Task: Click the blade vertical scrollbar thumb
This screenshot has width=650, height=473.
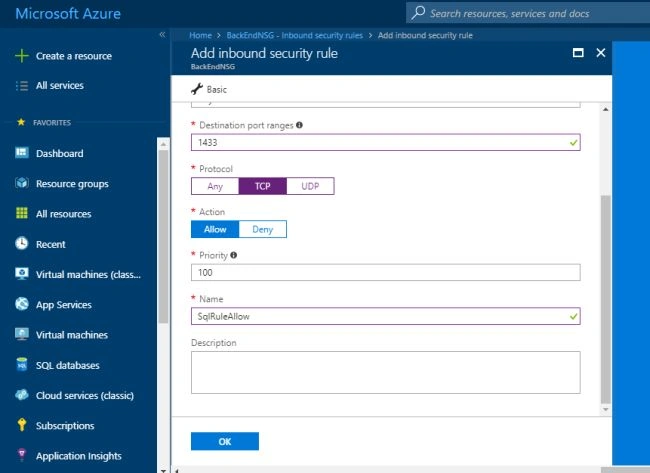Action: coord(606,298)
